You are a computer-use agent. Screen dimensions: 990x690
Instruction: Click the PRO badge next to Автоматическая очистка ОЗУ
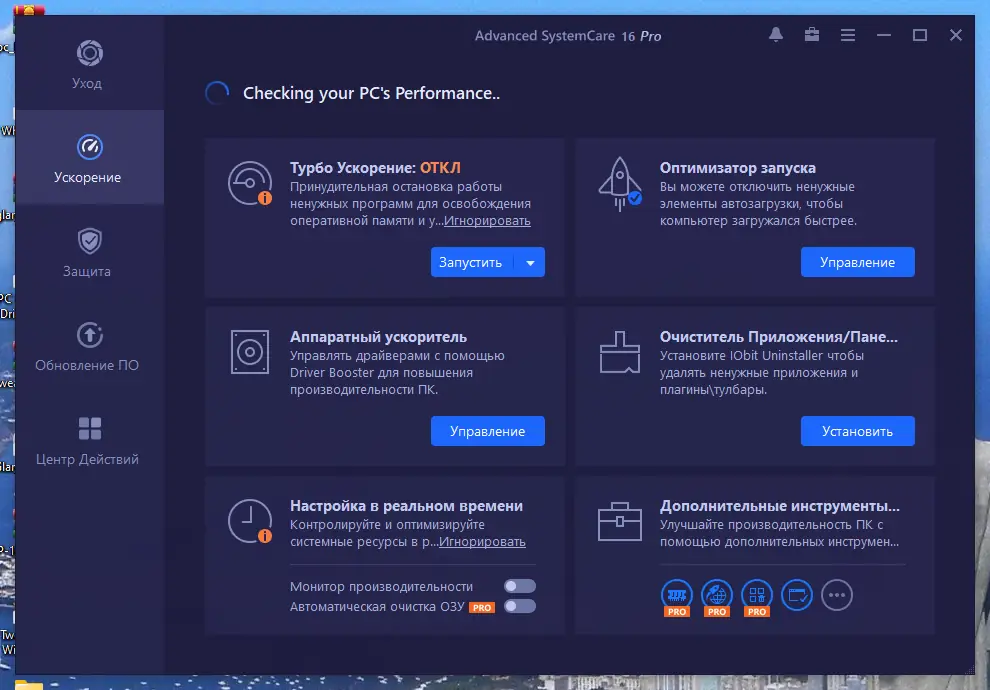482,607
